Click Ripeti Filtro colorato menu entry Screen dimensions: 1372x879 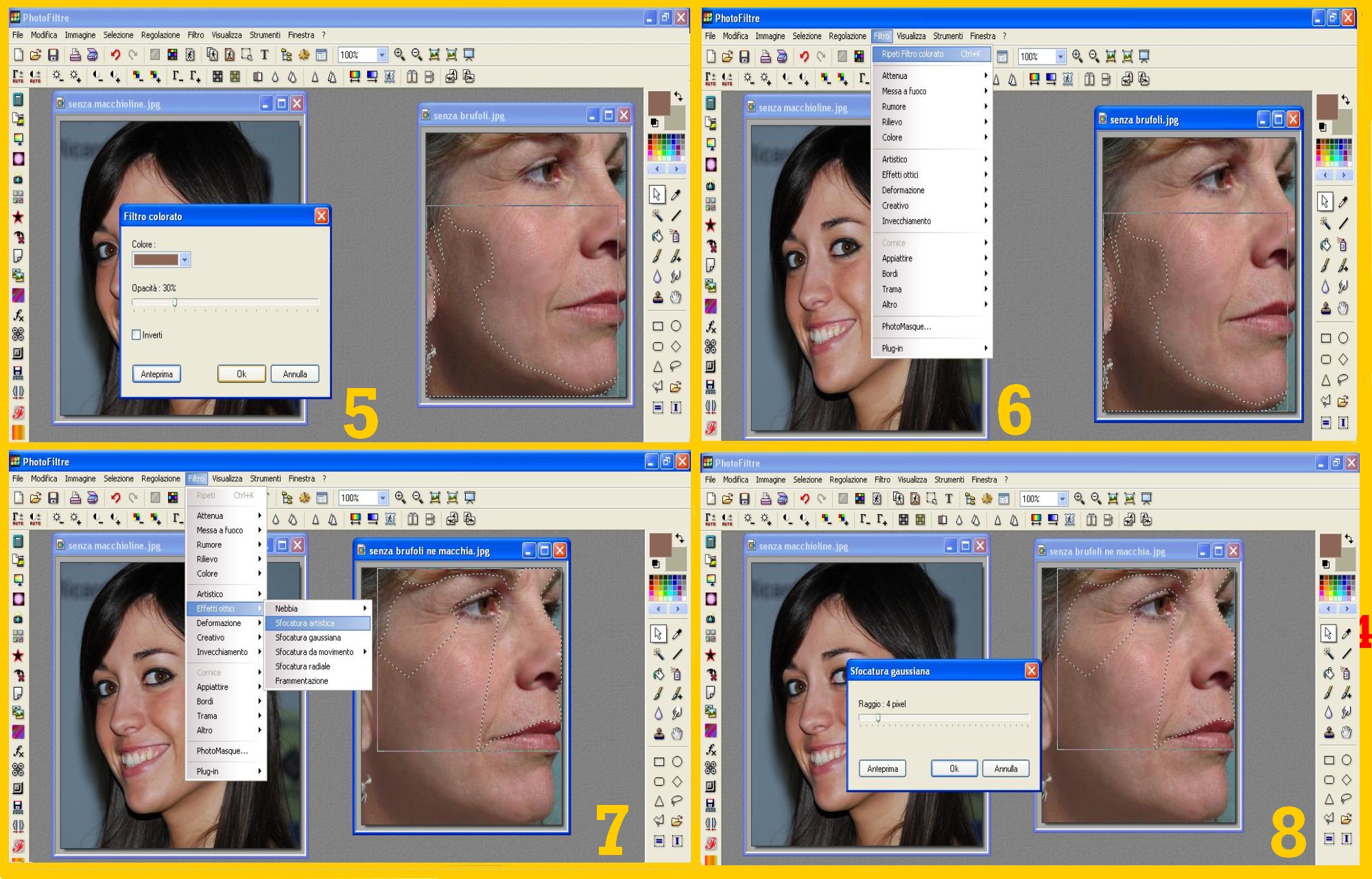tap(913, 54)
